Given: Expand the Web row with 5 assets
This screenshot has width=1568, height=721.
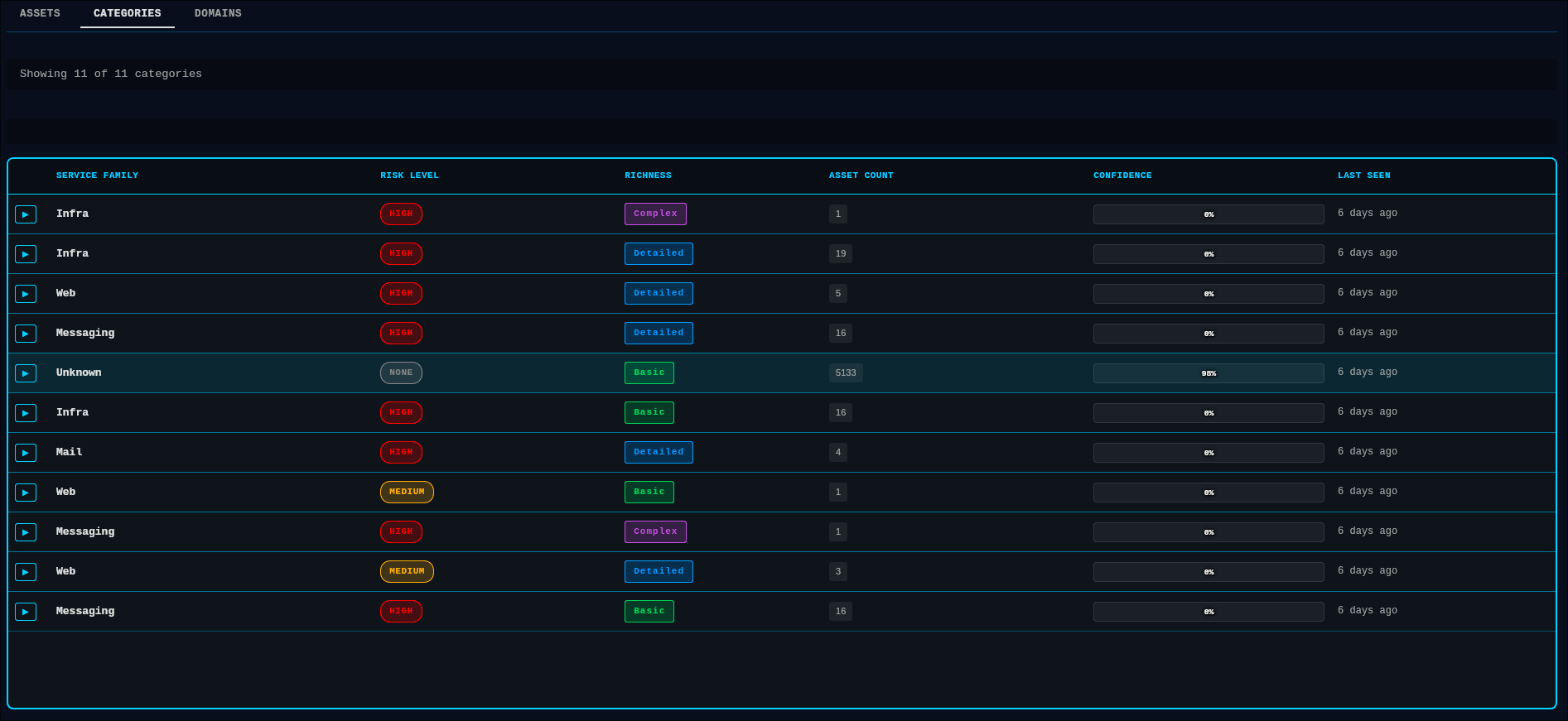Looking at the screenshot, I should (26, 294).
